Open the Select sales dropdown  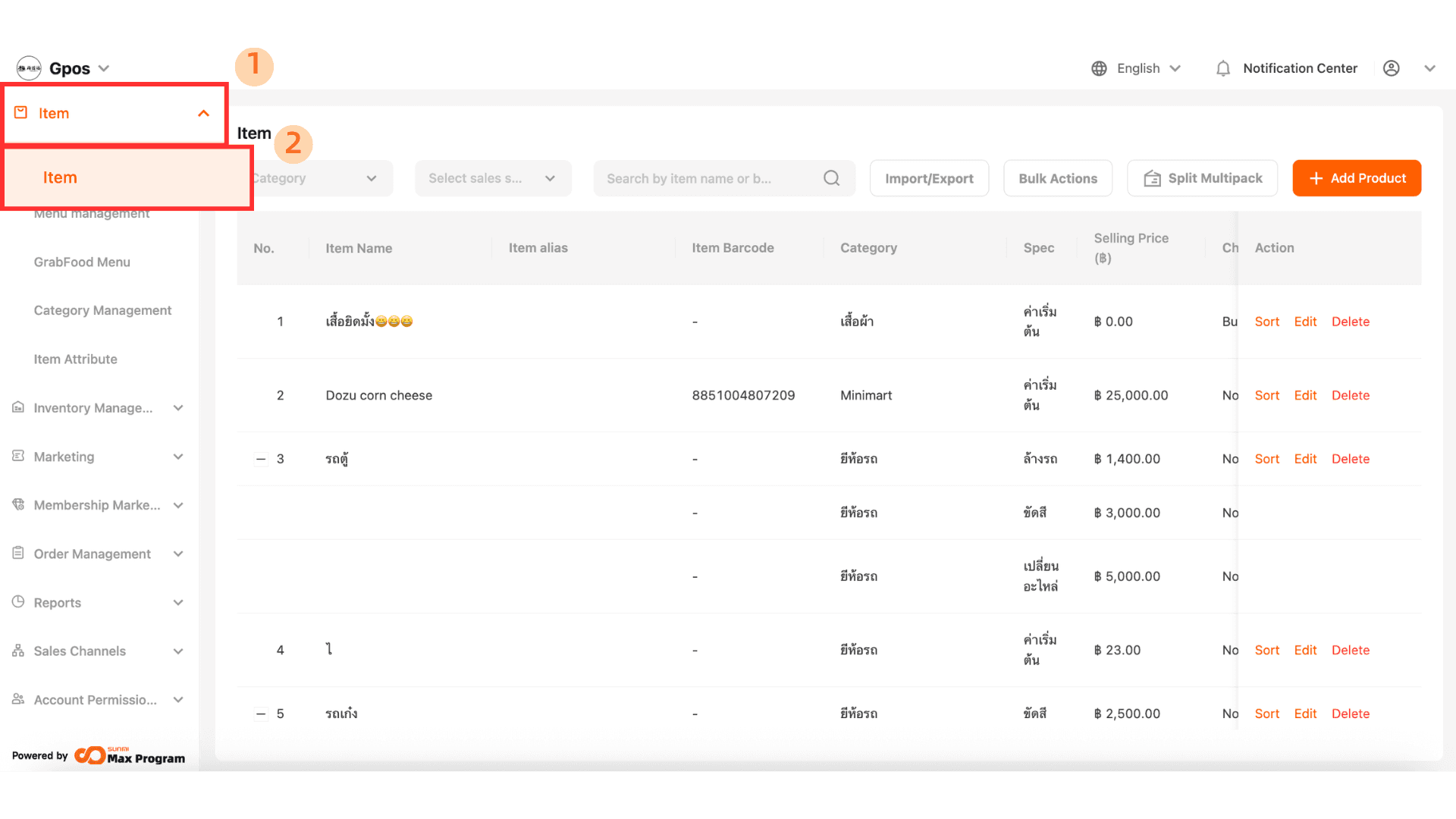(x=492, y=178)
